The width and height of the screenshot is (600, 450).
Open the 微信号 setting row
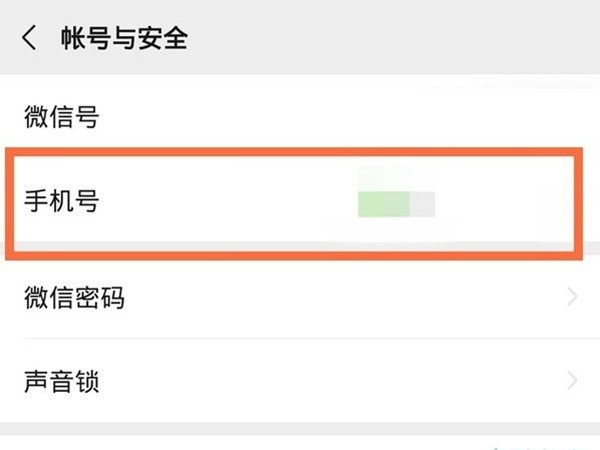point(62,118)
